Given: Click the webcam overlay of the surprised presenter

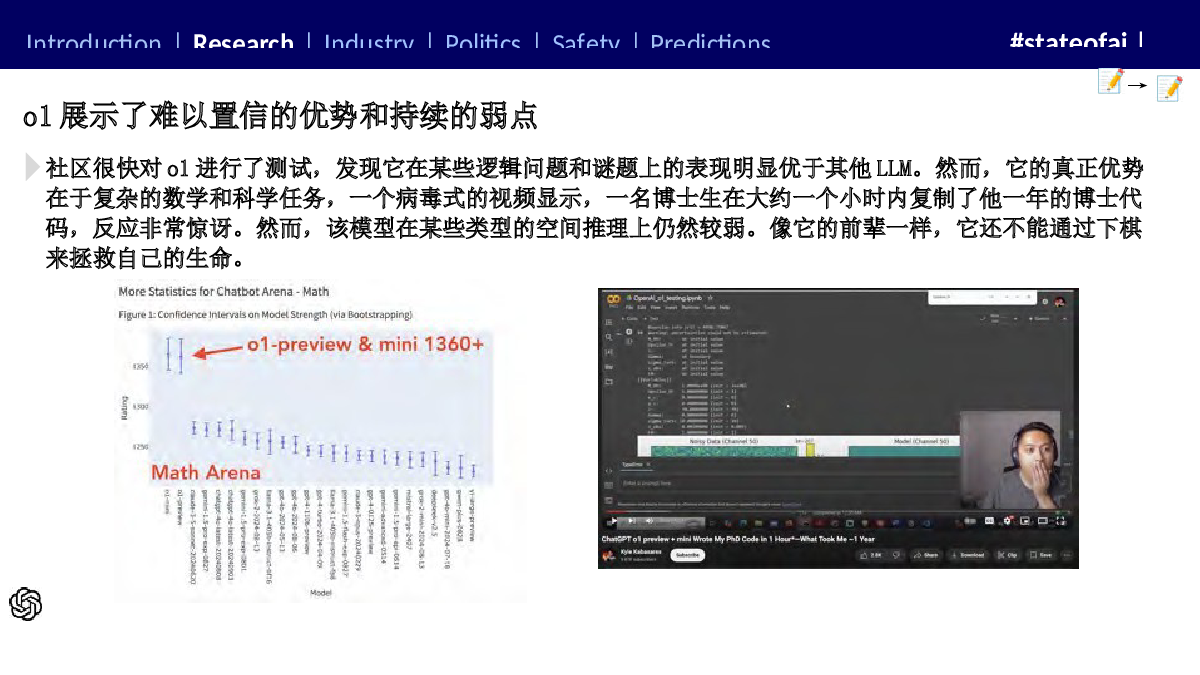Looking at the screenshot, I should (1010, 459).
